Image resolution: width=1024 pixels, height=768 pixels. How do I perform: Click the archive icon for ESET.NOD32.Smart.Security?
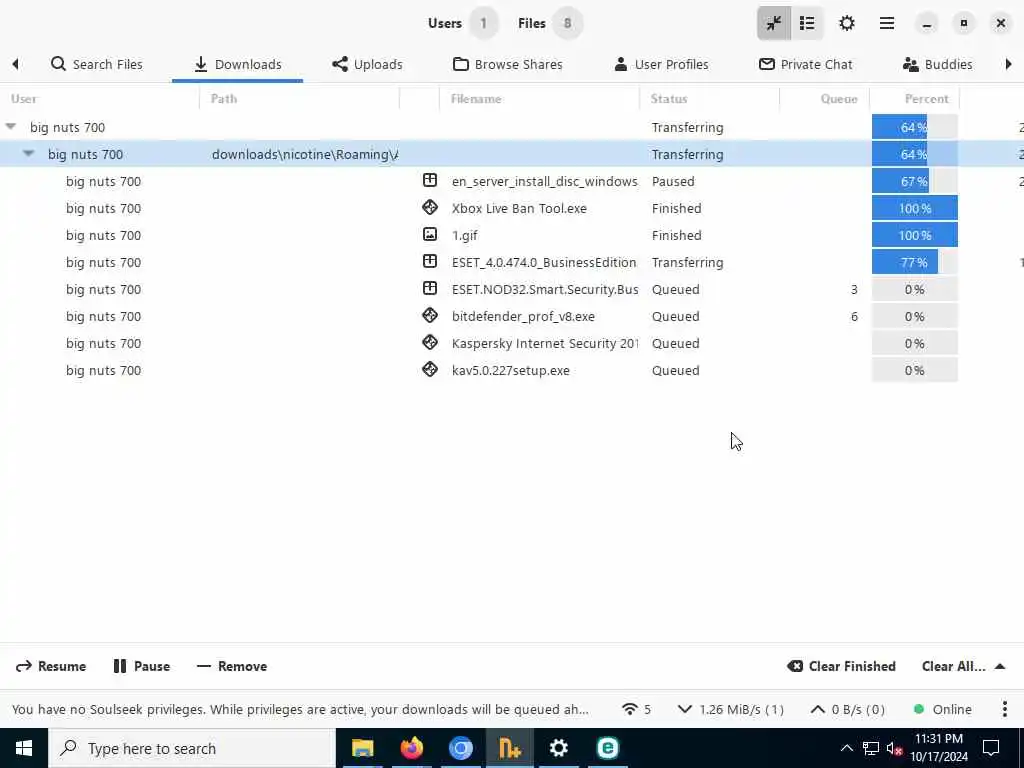[x=430, y=288]
